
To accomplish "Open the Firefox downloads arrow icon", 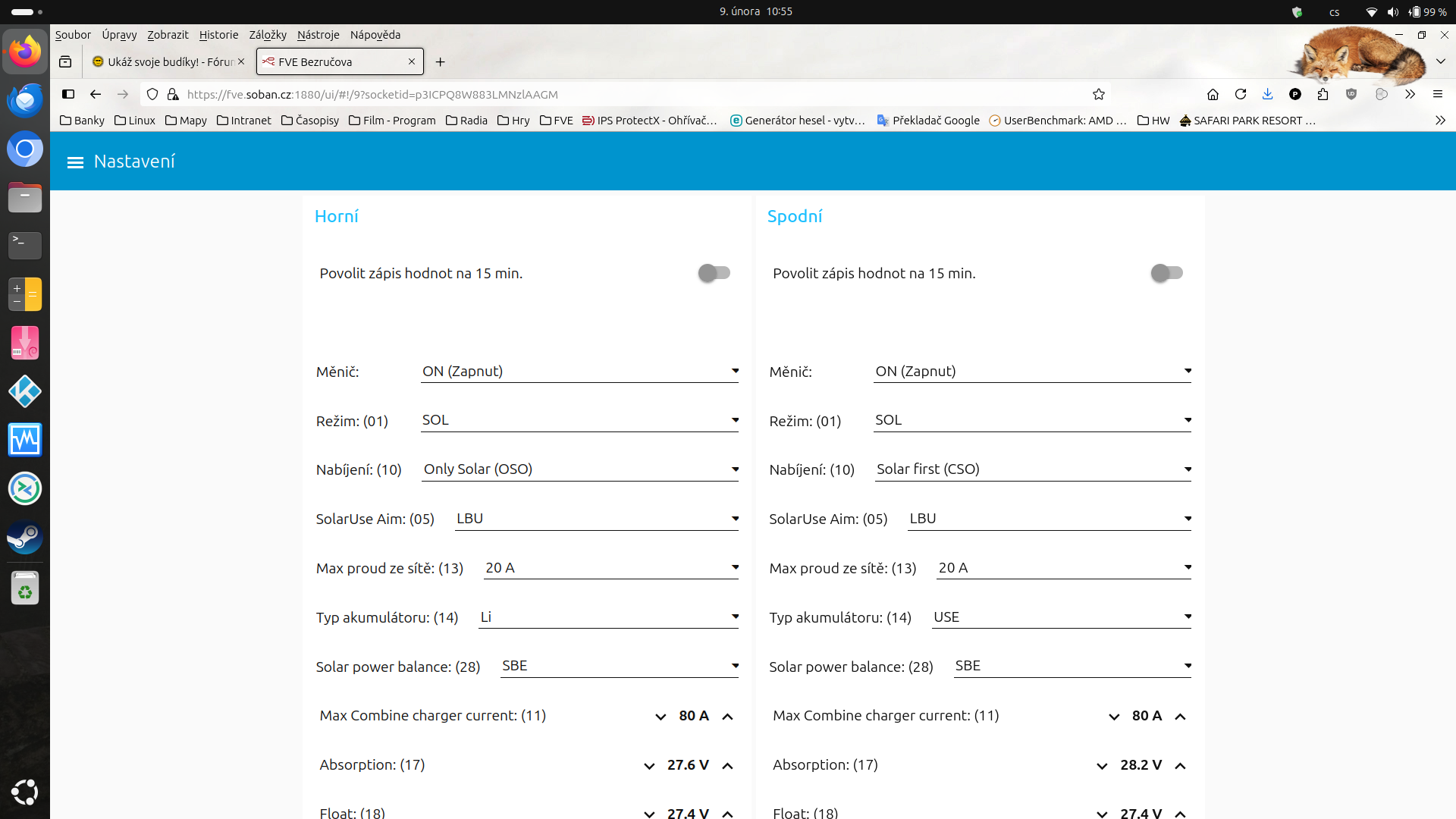I will 1267,94.
